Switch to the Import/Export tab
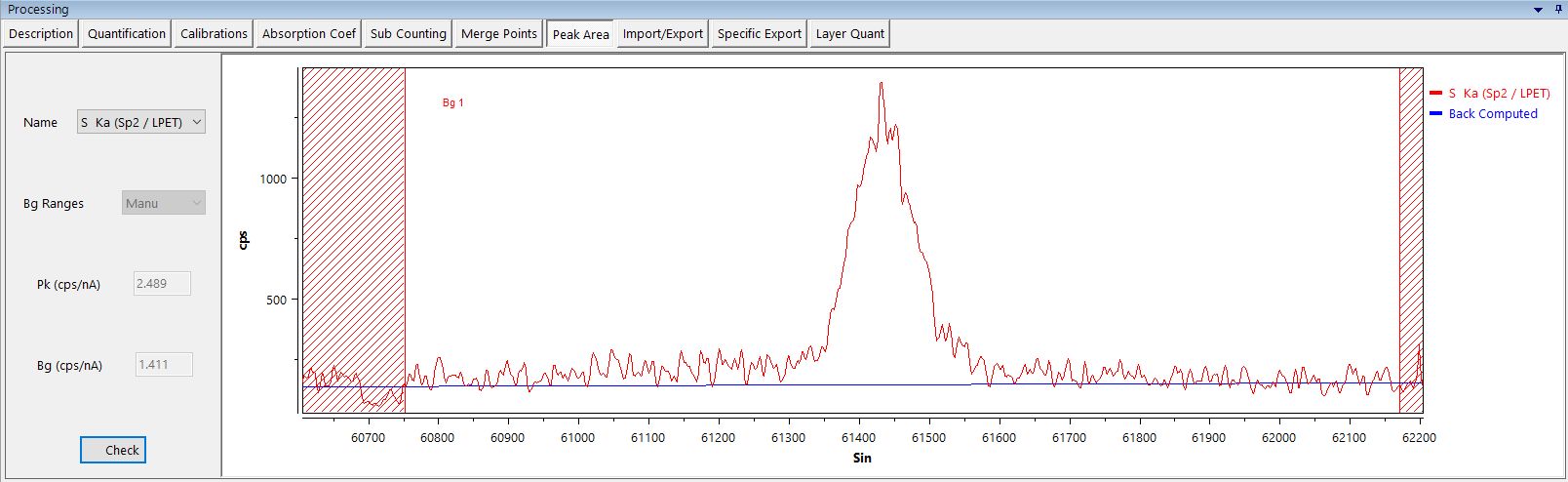The height and width of the screenshot is (482, 1568). tap(662, 34)
